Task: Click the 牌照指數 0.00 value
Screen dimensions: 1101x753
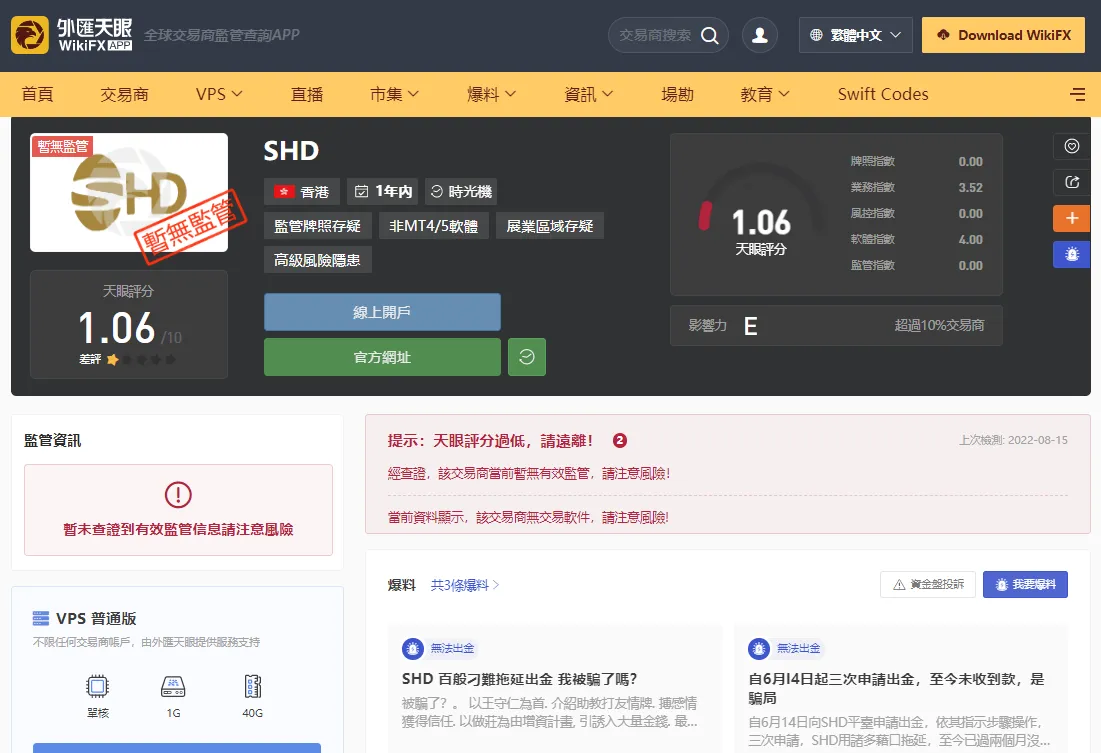Action: point(970,162)
